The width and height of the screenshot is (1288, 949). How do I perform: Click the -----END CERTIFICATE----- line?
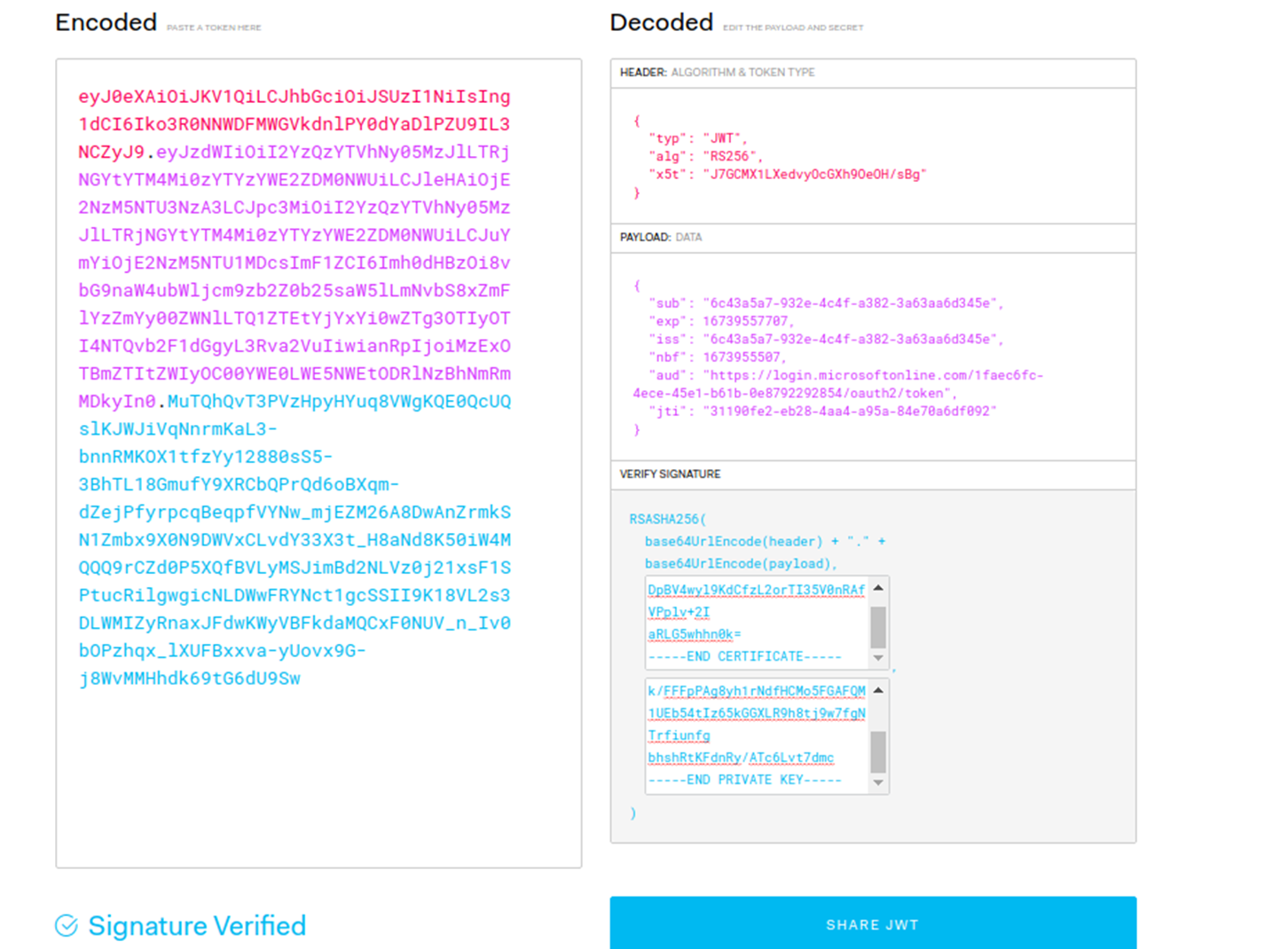pyautogui.click(x=744, y=656)
